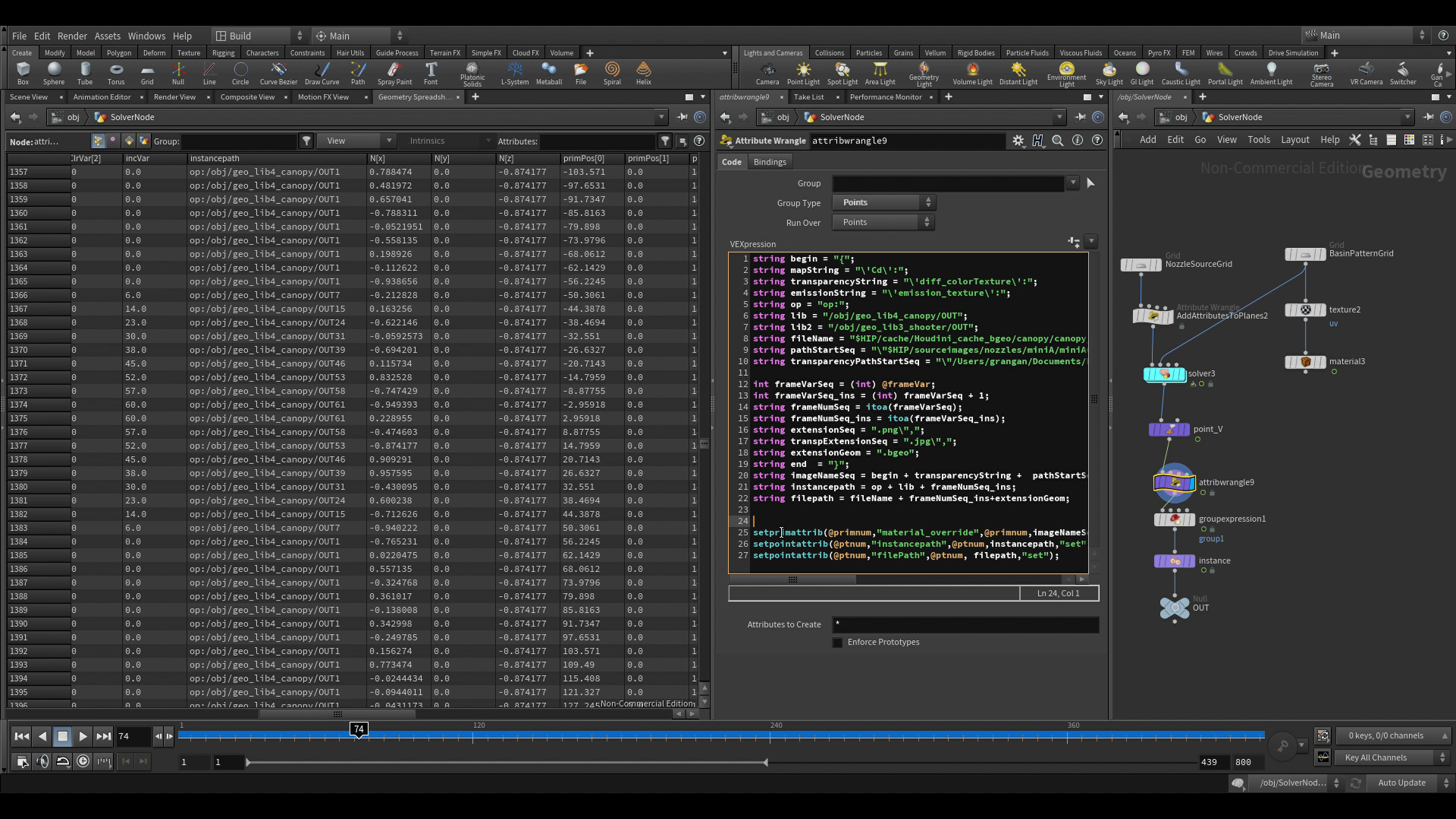The width and height of the screenshot is (1456, 819).
Task: Select the L-System shelf tool
Action: [x=514, y=73]
